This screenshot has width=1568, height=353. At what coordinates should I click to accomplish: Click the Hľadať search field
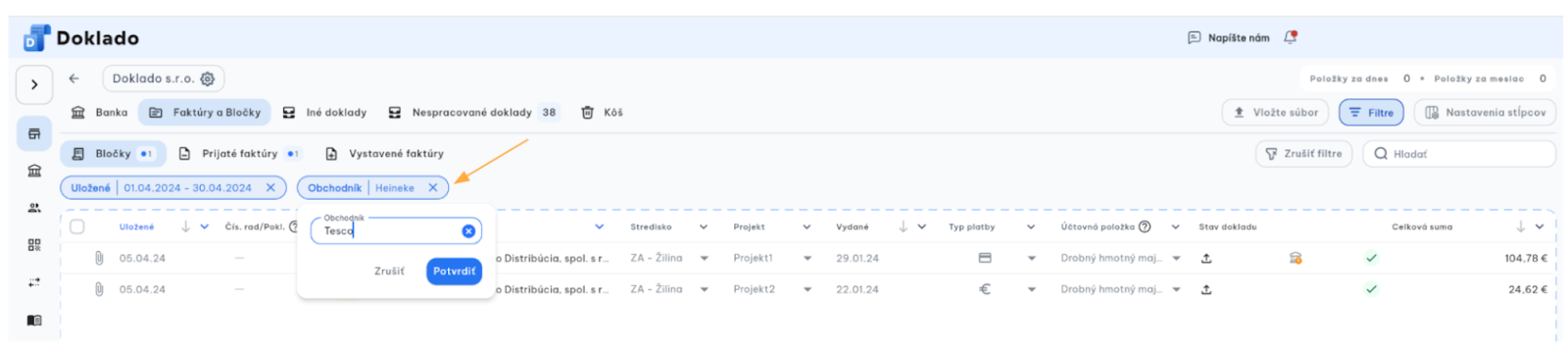tap(1458, 154)
